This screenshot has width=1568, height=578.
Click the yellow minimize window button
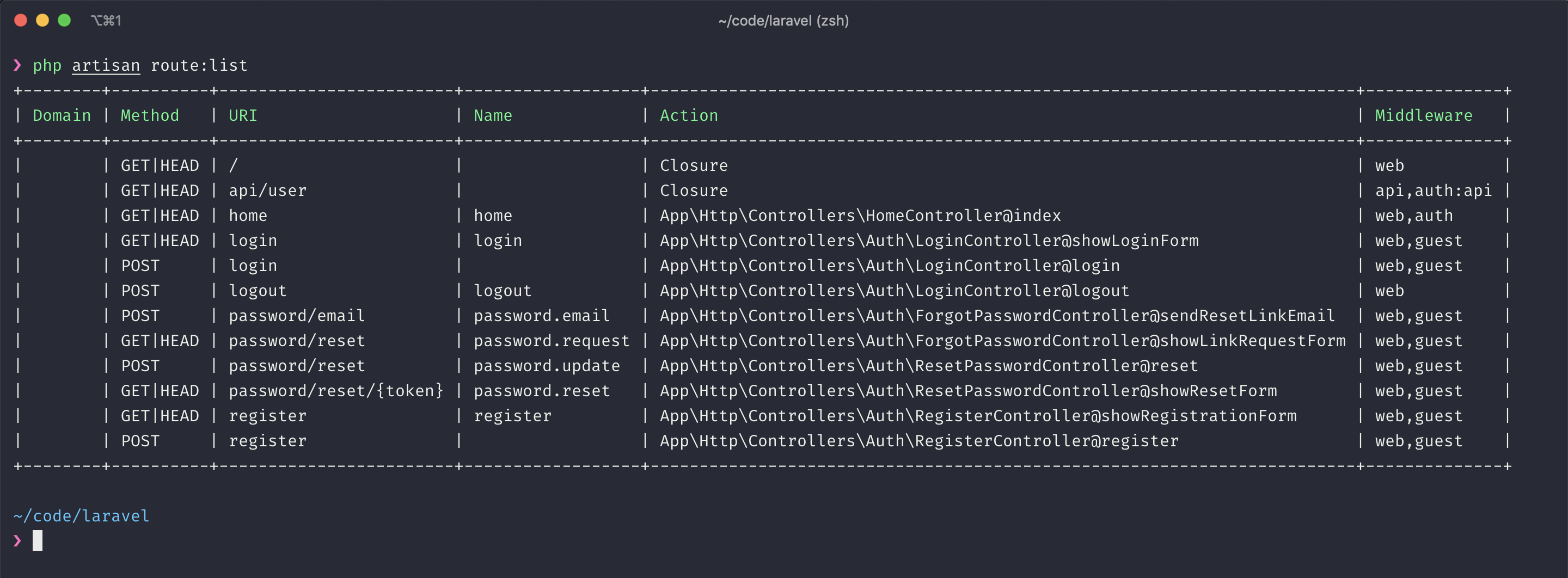[x=42, y=21]
